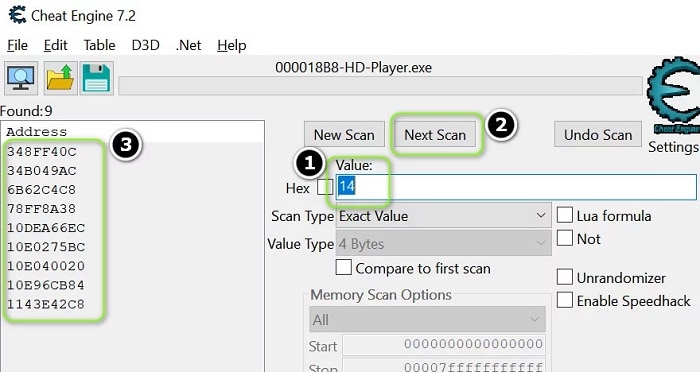Click the process name 000018B8-HD-Player.exe
Viewport: 700px width, 372px height.
pyautogui.click(x=354, y=67)
